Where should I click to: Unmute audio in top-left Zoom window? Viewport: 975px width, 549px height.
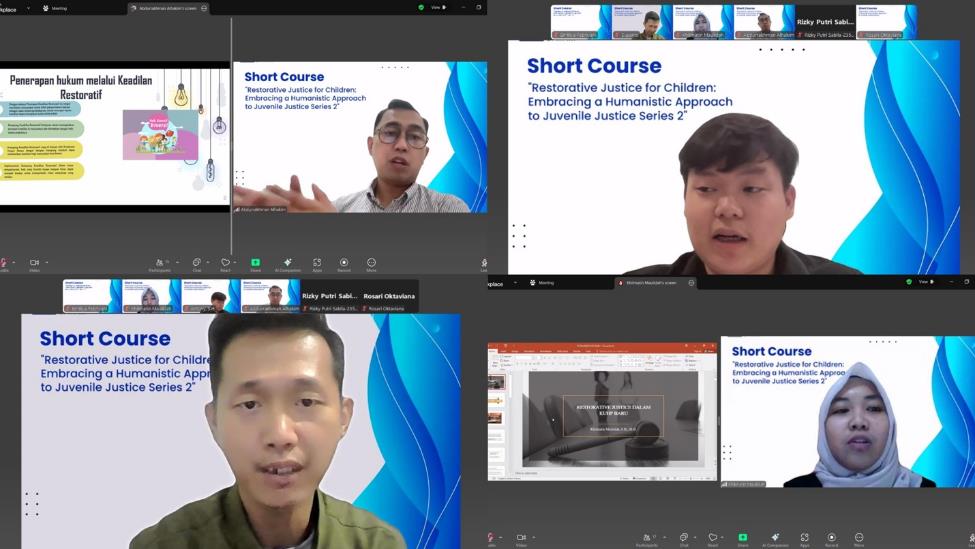pyautogui.click(x=3, y=263)
